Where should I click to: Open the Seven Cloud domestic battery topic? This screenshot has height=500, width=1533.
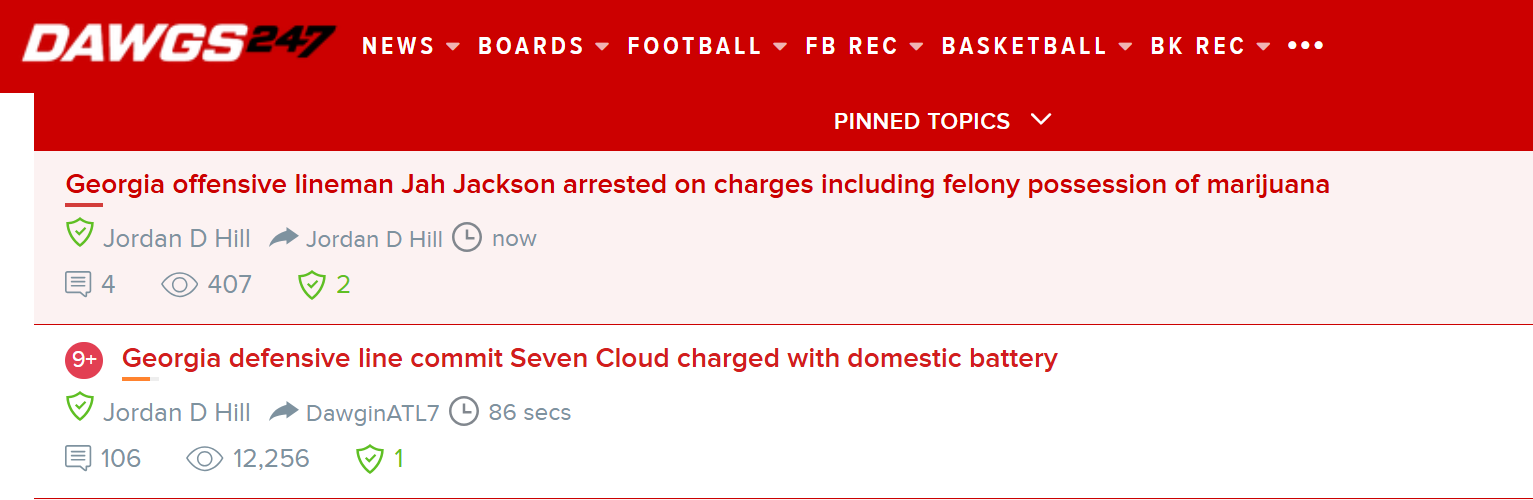[x=590, y=358]
